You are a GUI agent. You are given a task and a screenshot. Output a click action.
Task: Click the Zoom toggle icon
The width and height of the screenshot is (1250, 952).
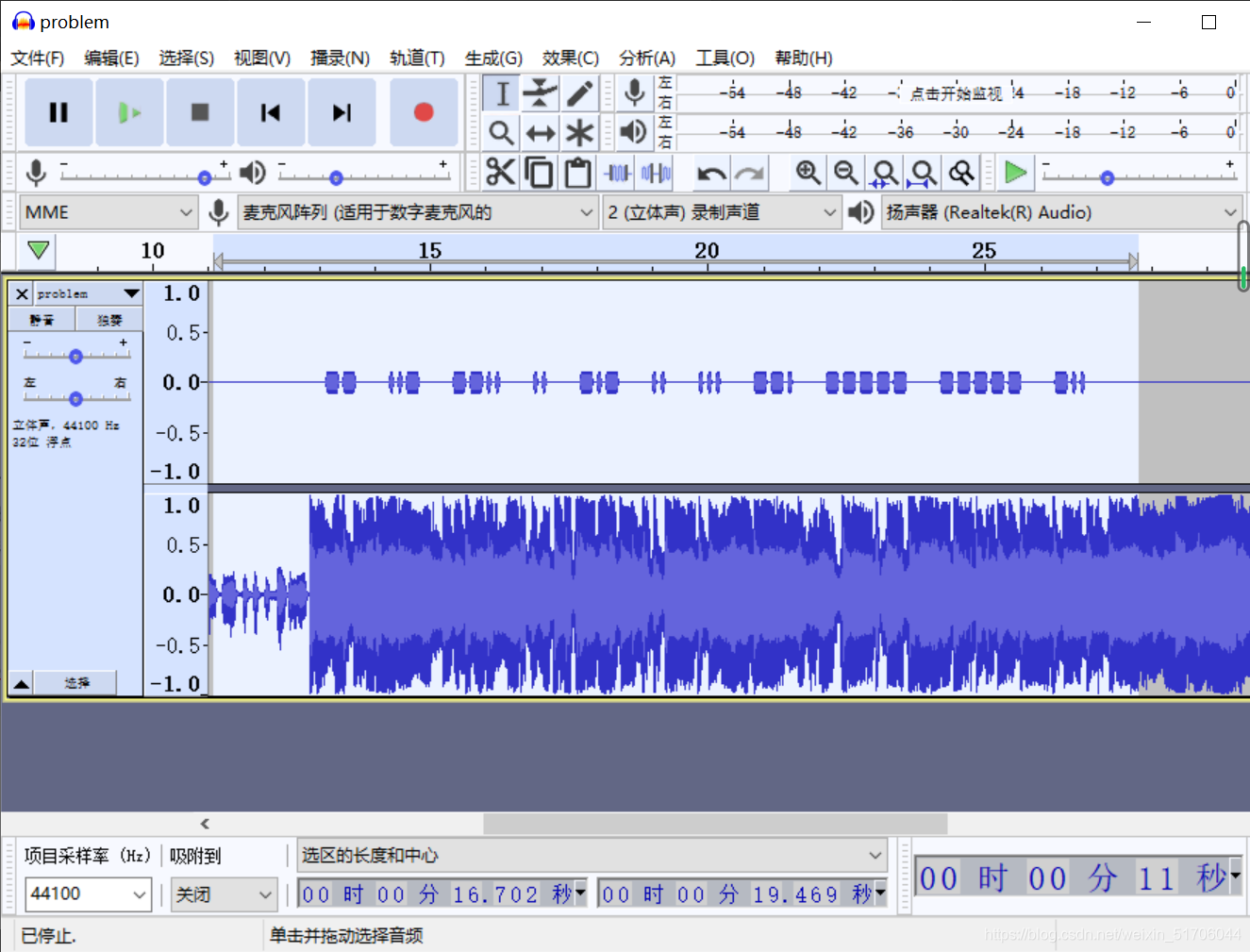click(961, 173)
